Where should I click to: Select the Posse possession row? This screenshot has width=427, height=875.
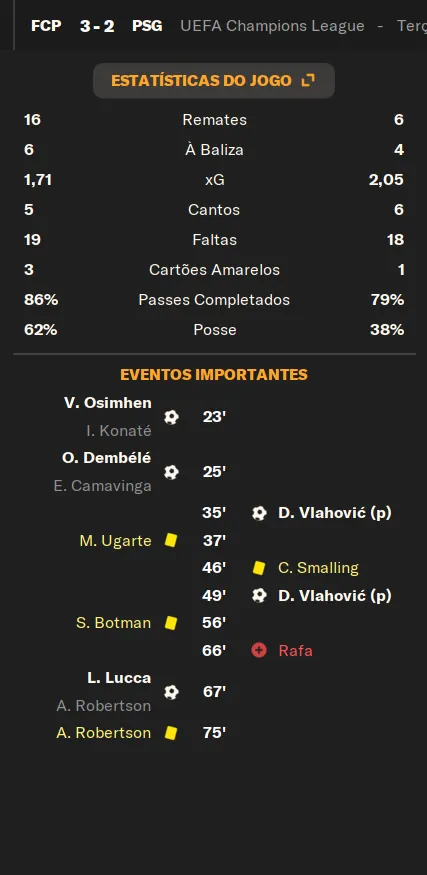click(214, 329)
